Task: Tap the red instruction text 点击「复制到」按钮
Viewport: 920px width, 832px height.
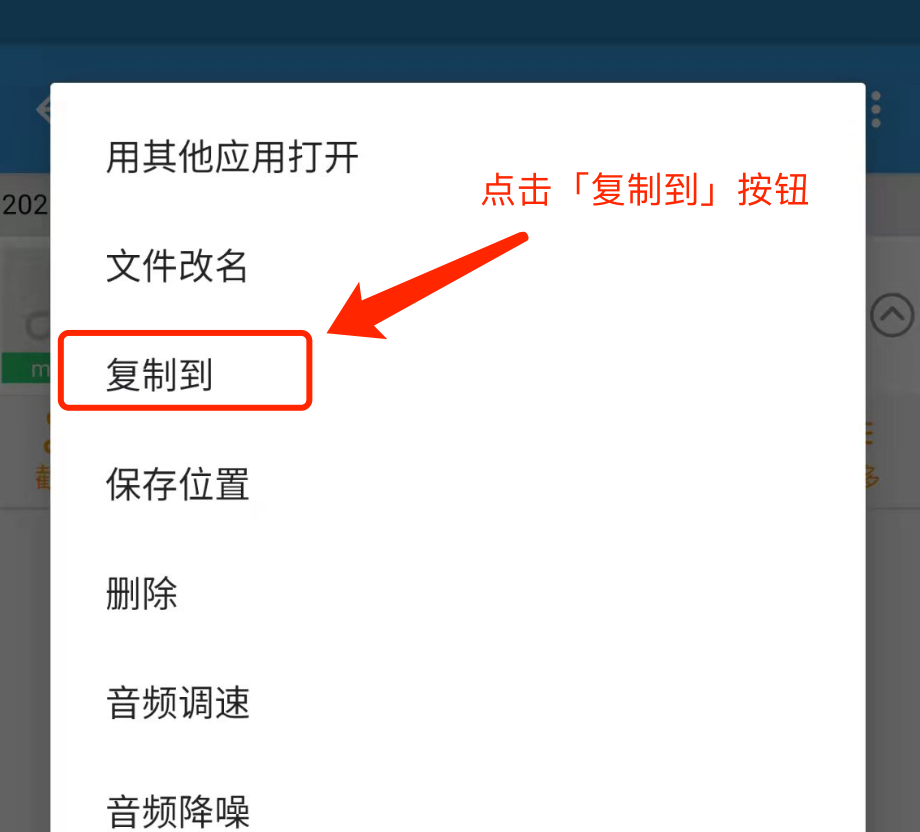Action: 645,190
